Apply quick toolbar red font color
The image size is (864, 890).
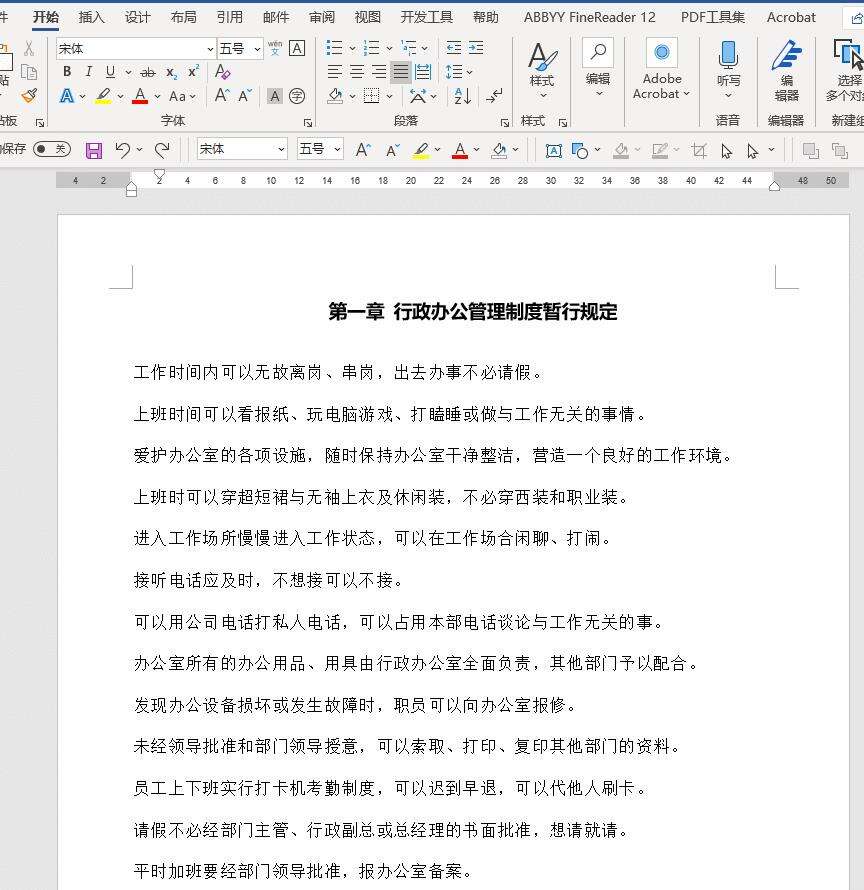[460, 150]
